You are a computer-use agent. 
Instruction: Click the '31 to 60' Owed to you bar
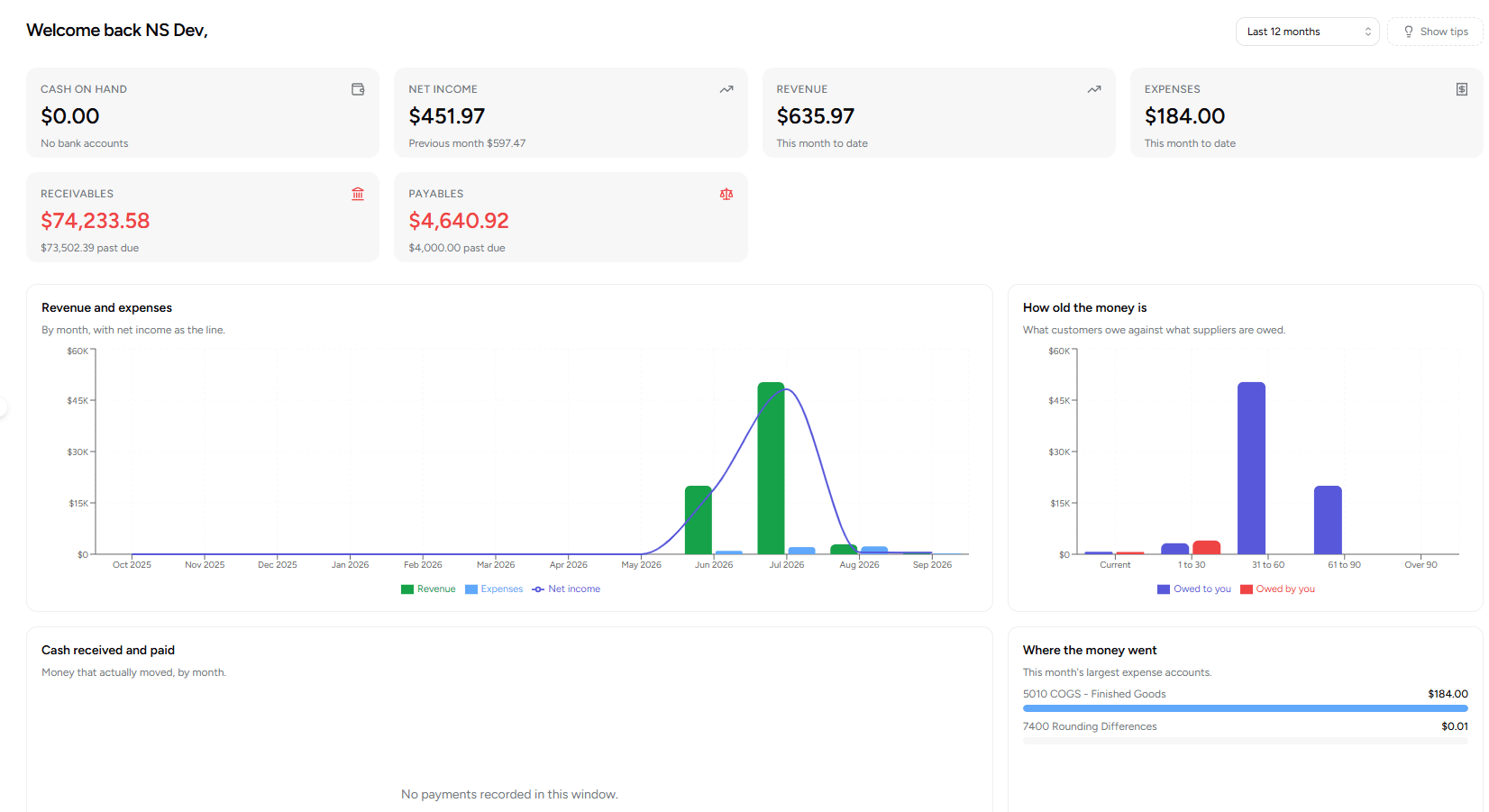(x=1251, y=468)
